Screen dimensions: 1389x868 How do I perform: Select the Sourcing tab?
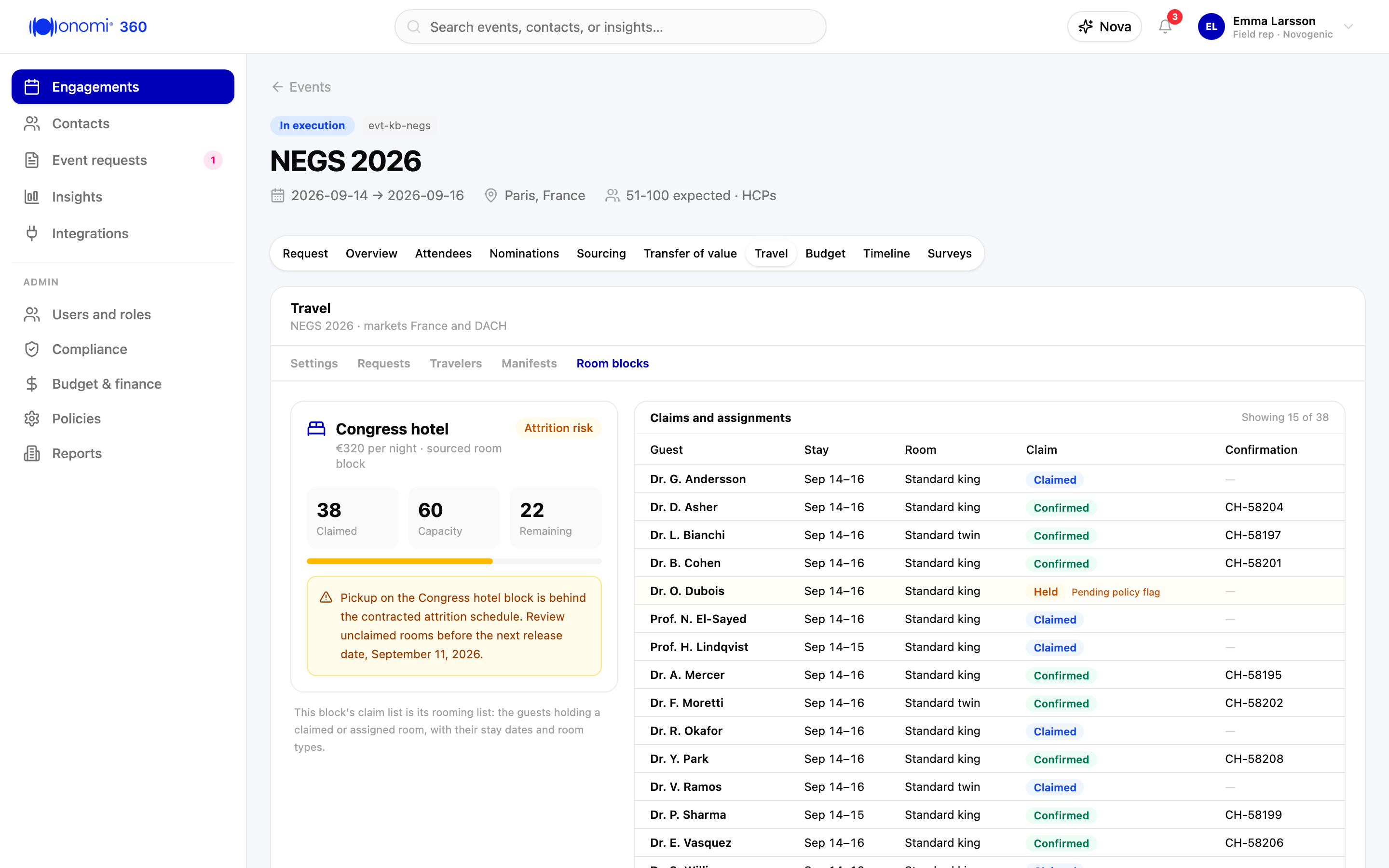(601, 253)
